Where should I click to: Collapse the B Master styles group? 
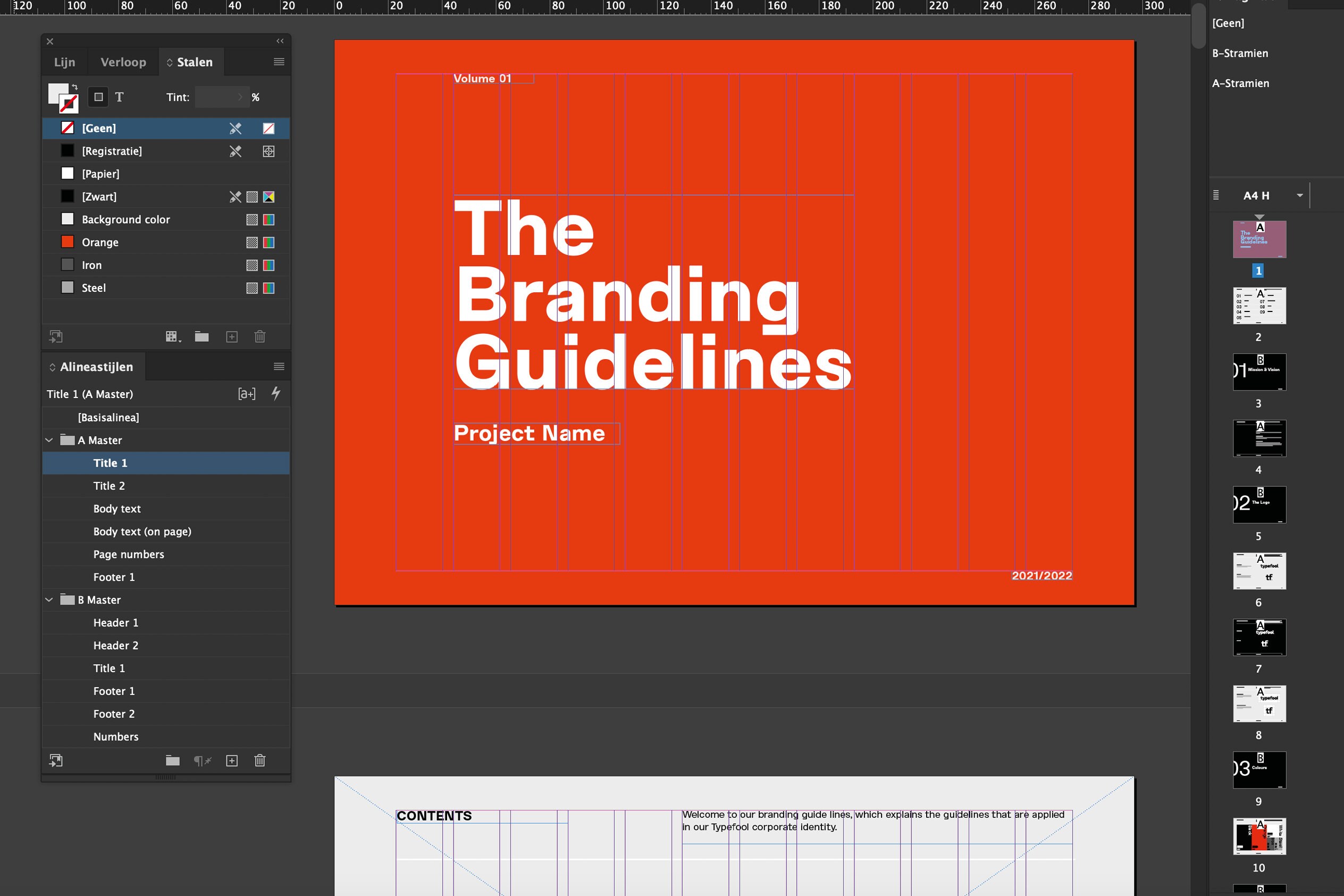[48, 600]
